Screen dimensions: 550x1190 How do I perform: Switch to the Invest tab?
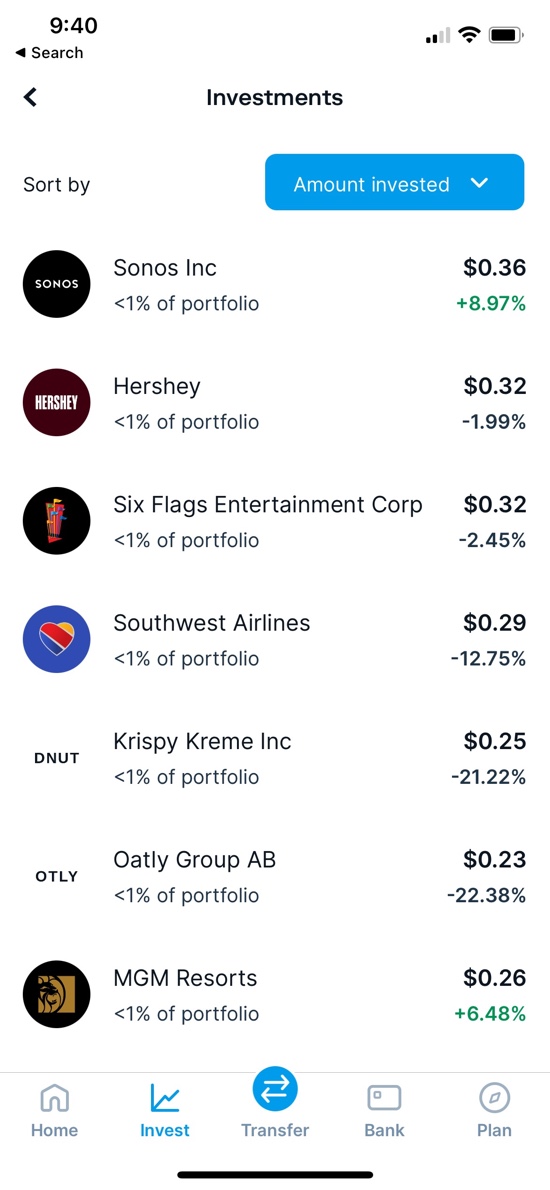(x=165, y=1110)
